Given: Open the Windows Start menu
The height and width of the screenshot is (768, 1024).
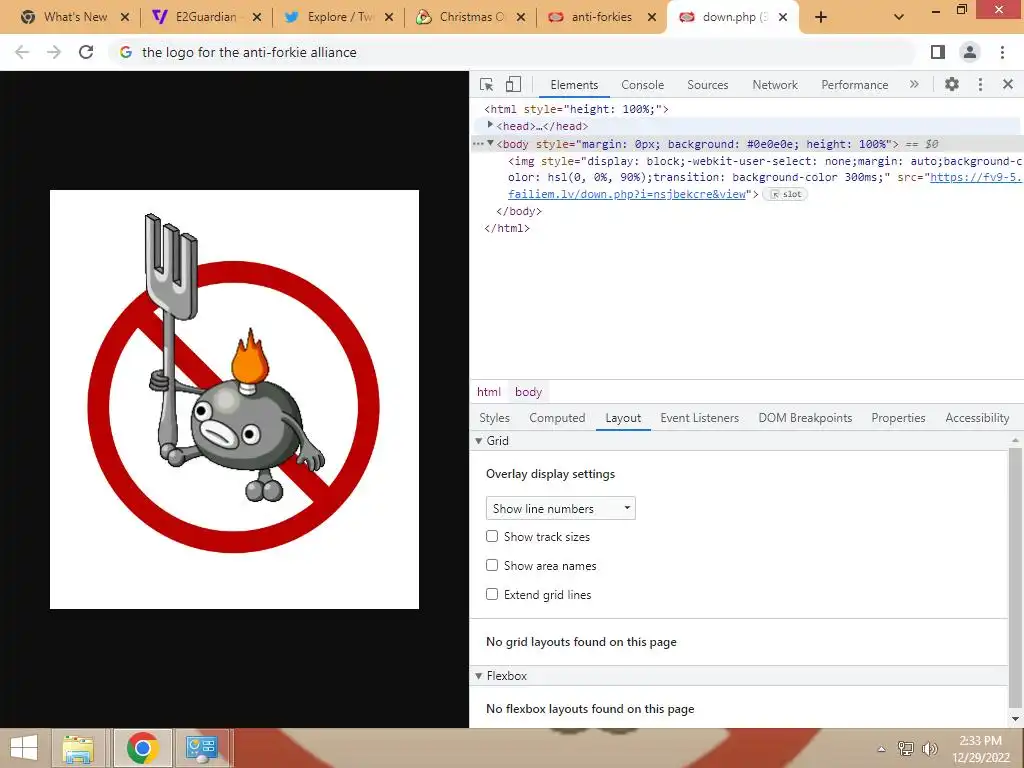Looking at the screenshot, I should coord(24,748).
